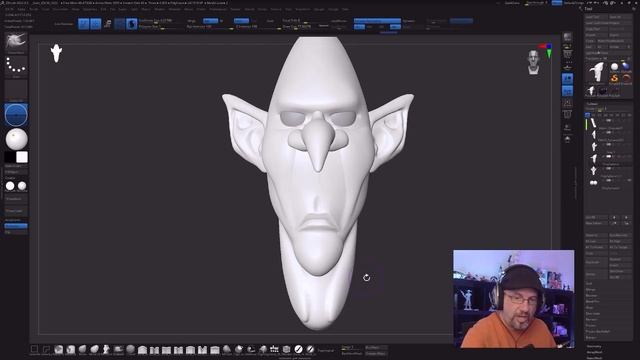Expand the Boolean section
This screenshot has height=360, width=640.
(591, 295)
